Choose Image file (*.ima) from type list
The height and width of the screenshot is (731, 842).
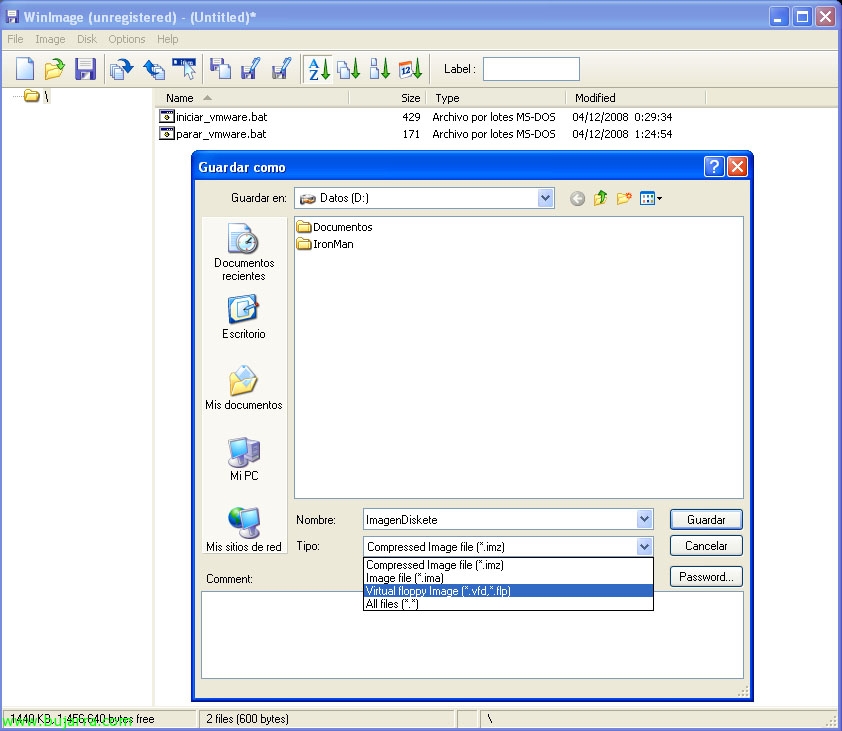pyautogui.click(x=404, y=578)
